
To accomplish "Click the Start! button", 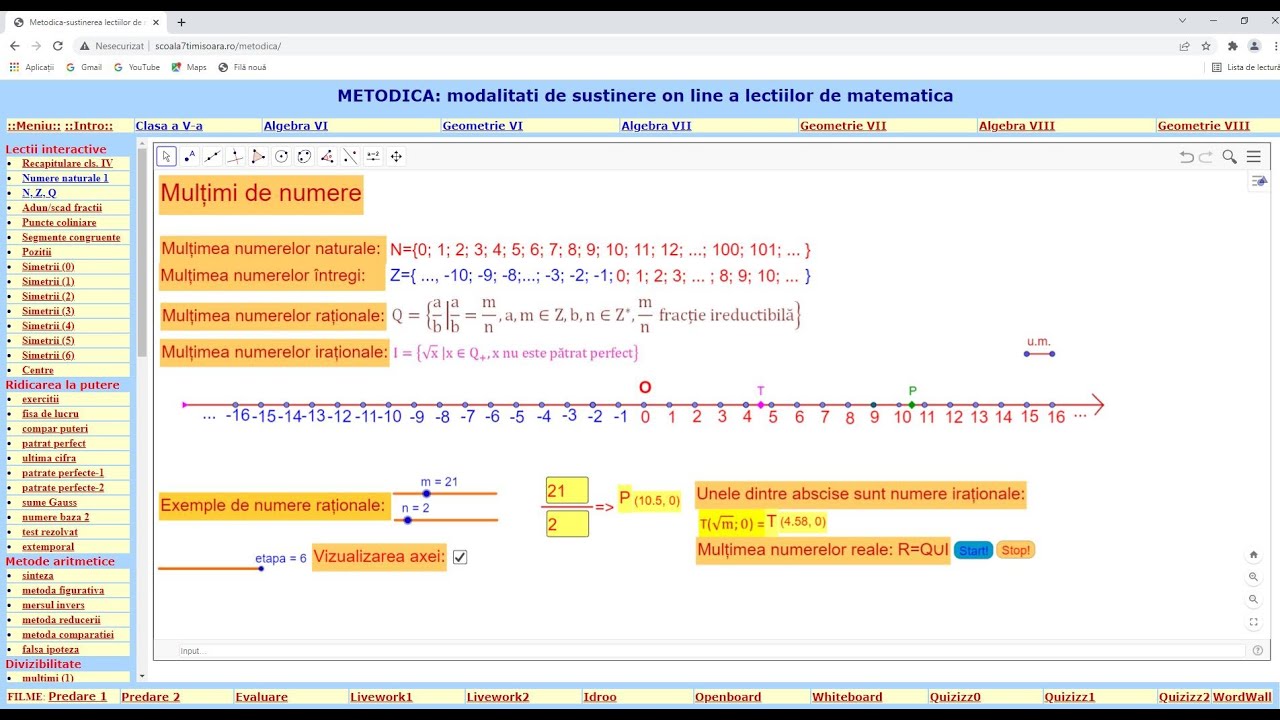I will 973,550.
